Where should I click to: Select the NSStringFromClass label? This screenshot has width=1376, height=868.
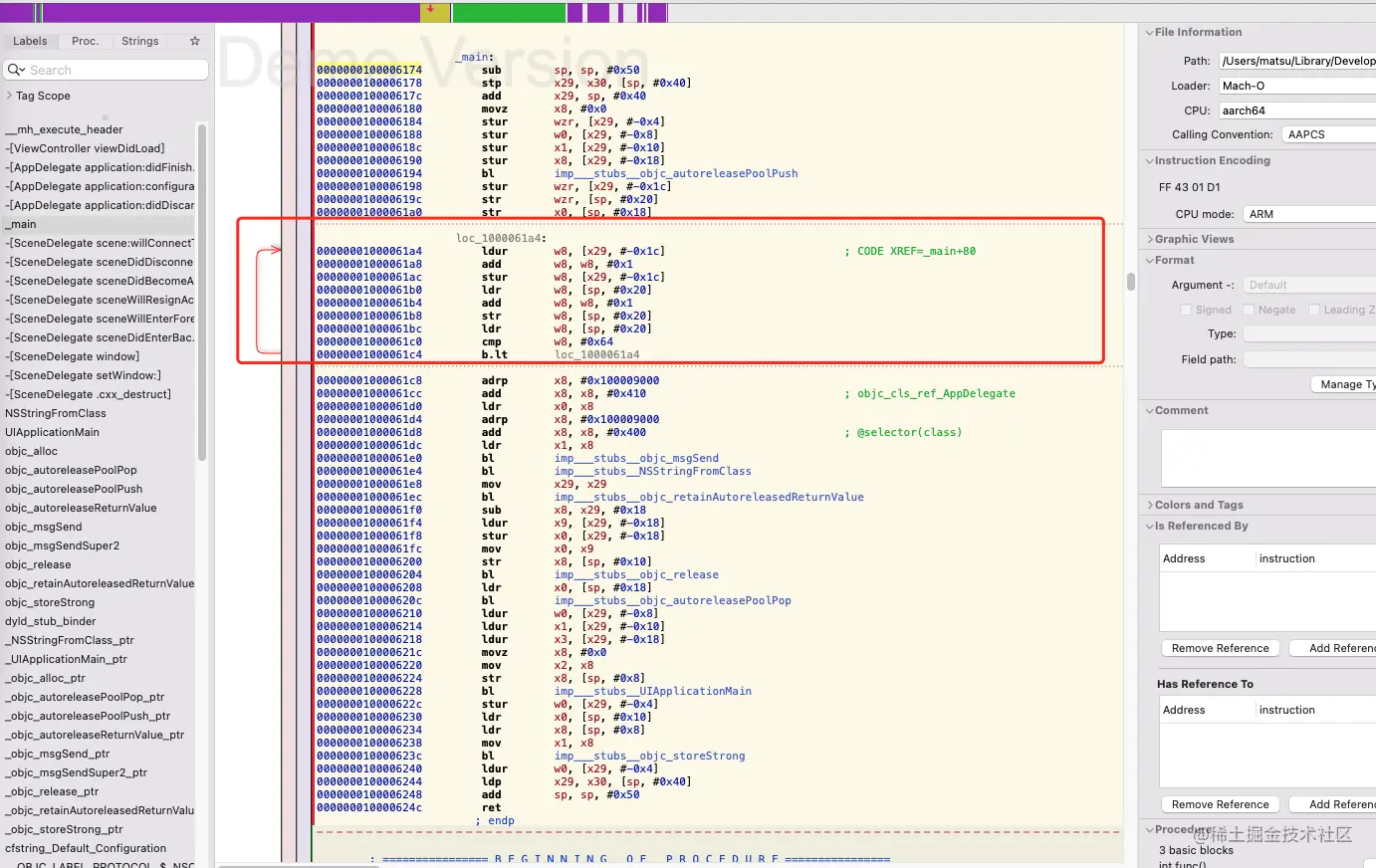pyautogui.click(x=56, y=413)
